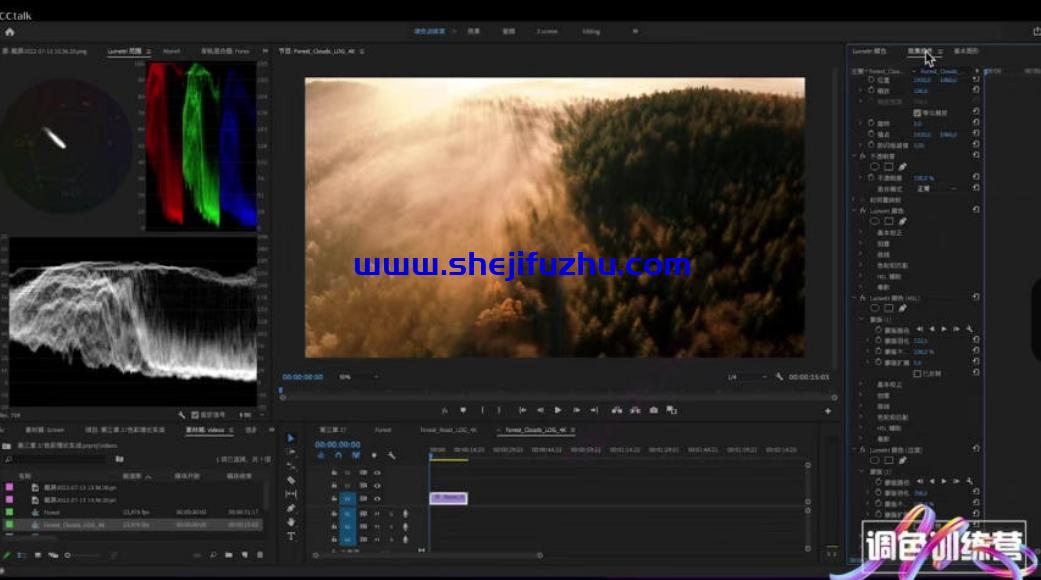This screenshot has height=580, width=1041.
Task: Open the Lumetri Color panel tab
Action: pyautogui.click(x=869, y=51)
